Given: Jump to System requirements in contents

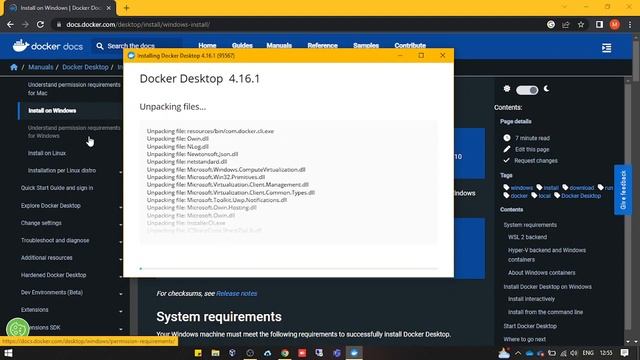Looking at the screenshot, I should [530, 225].
